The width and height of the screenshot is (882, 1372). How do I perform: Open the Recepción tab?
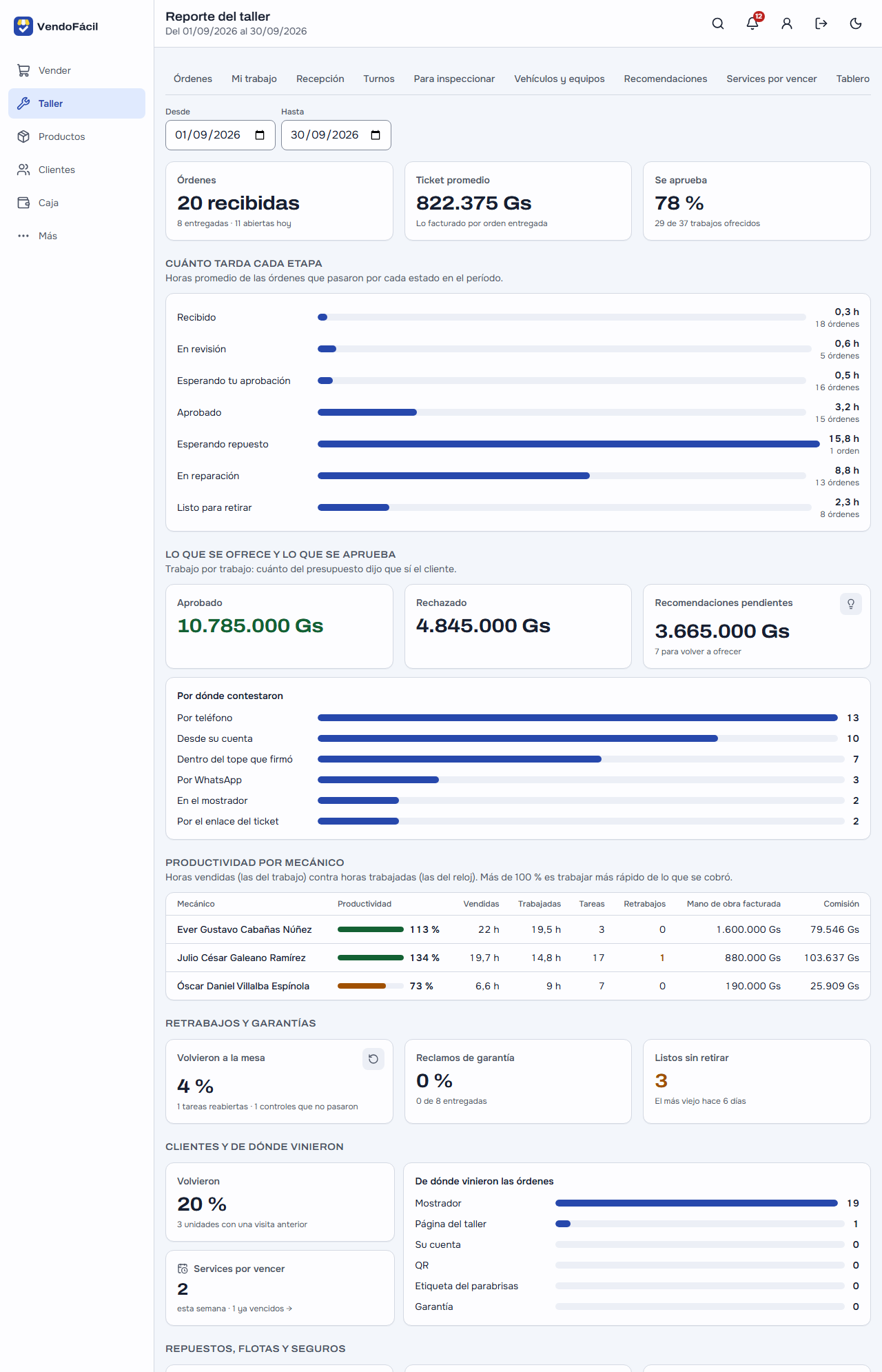click(x=320, y=79)
